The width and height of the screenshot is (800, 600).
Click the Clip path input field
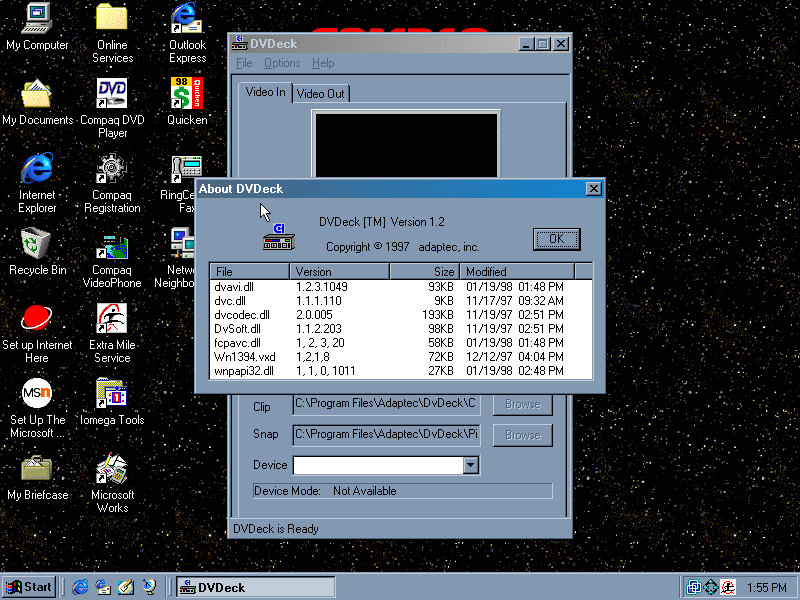[386, 404]
